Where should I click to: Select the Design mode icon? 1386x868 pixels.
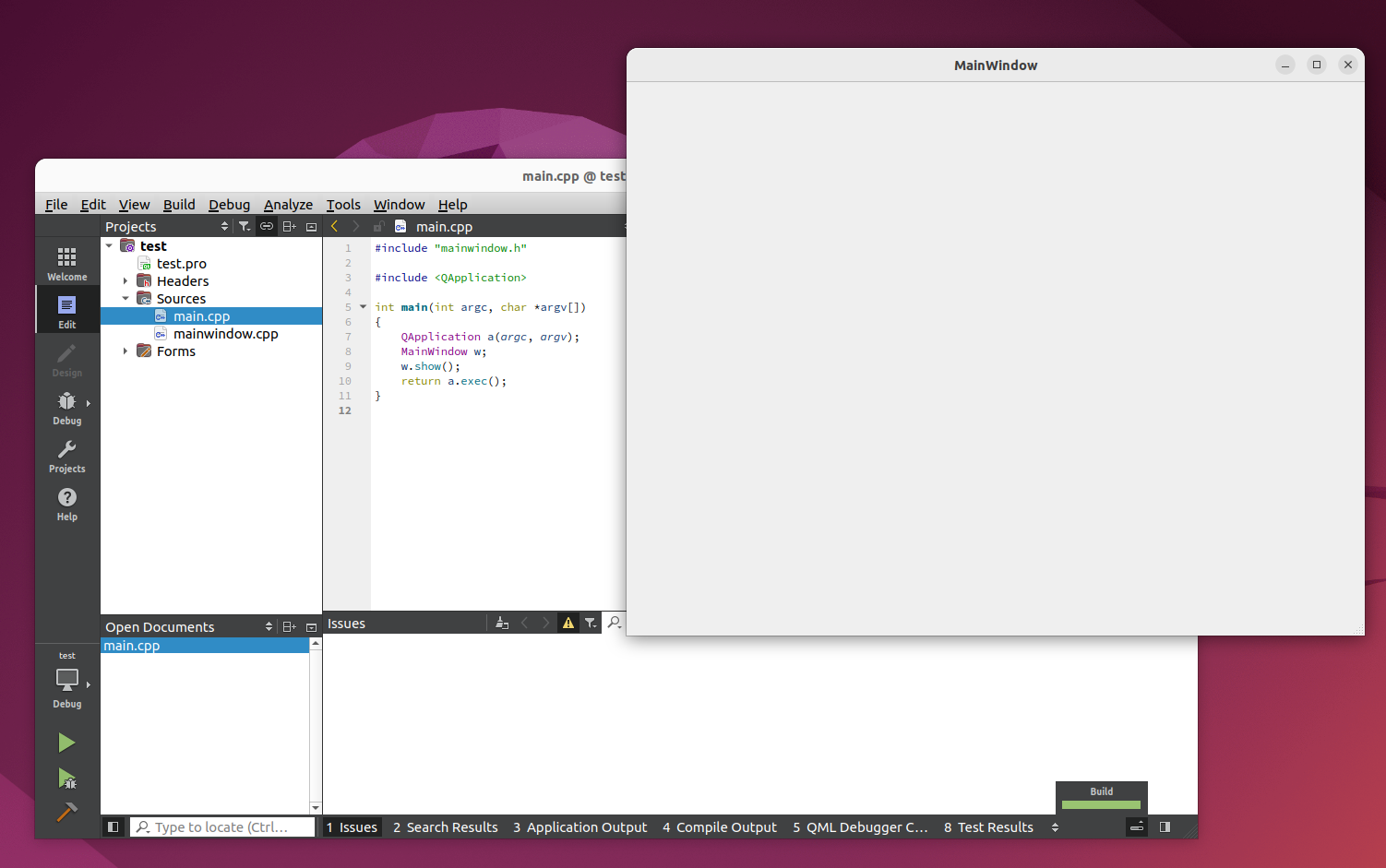tap(66, 359)
